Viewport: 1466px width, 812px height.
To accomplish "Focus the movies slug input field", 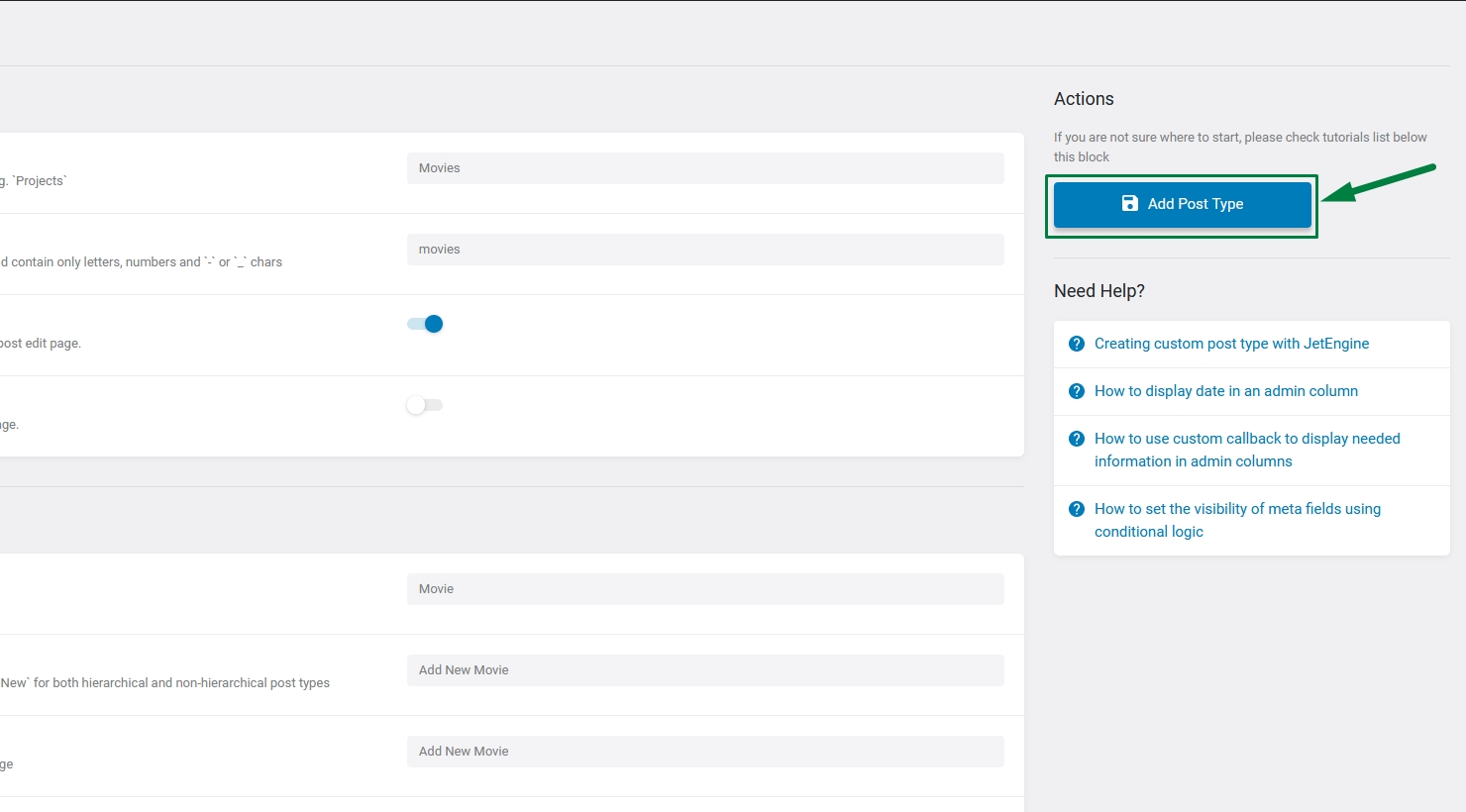I will [x=705, y=250].
